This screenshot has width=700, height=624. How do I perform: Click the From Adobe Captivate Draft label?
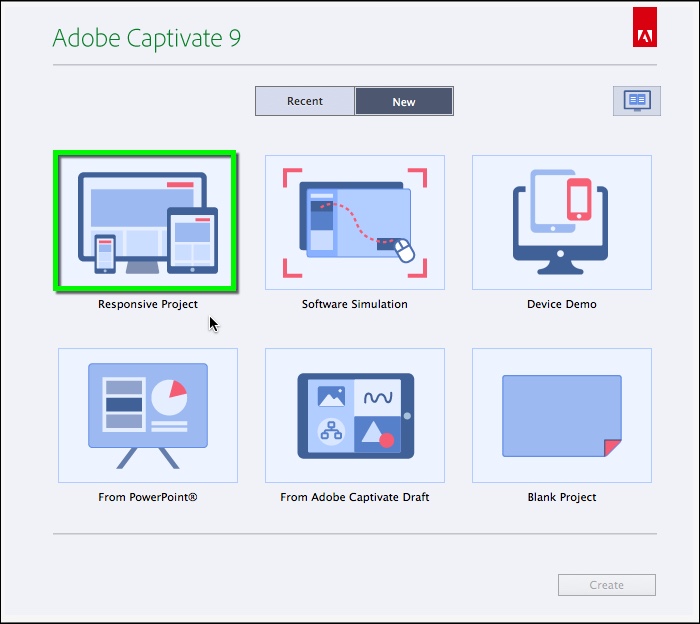point(354,497)
